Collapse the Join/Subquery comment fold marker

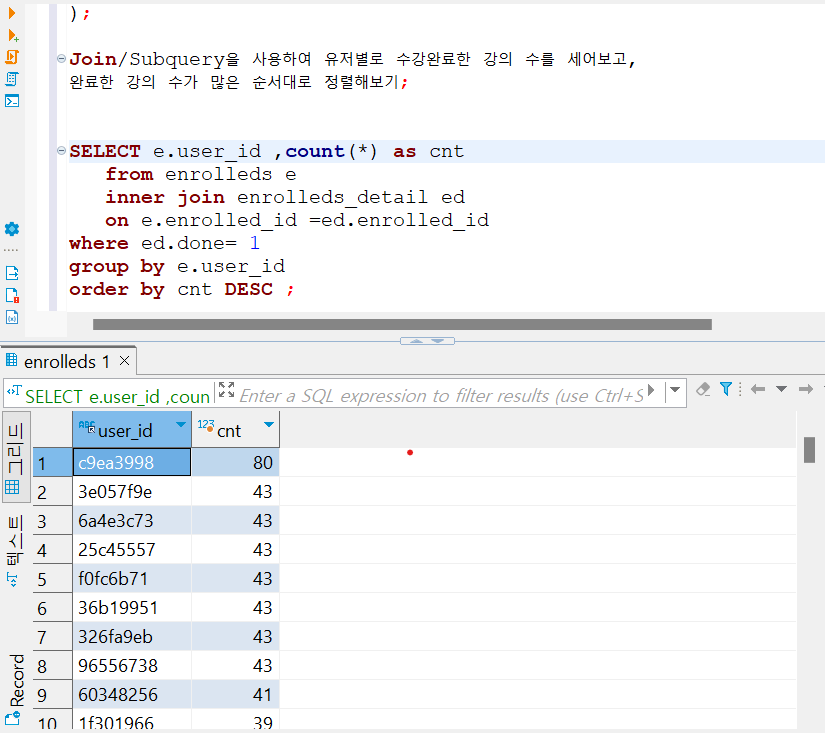(x=61, y=58)
